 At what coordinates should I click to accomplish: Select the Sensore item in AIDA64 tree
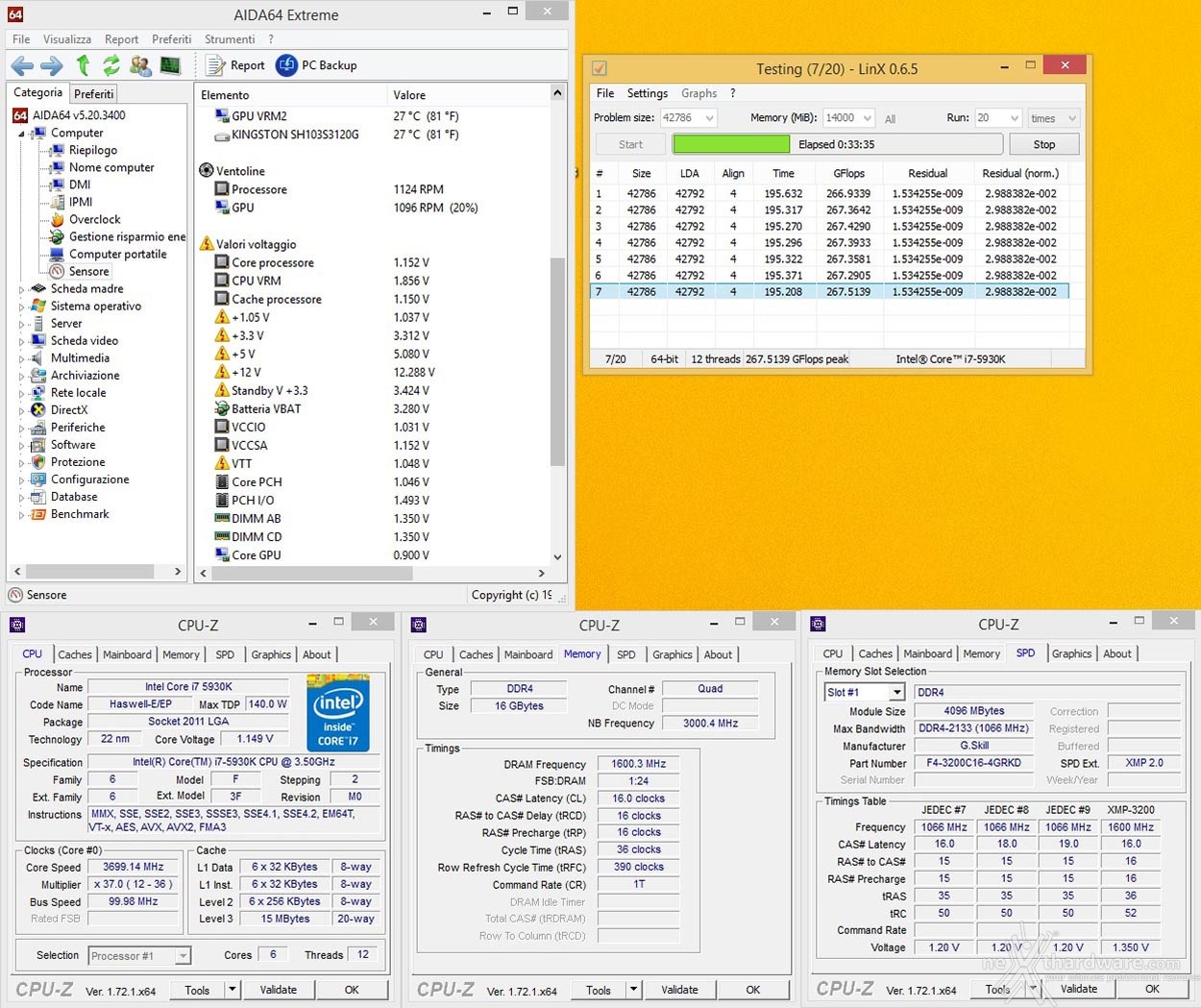[88, 271]
